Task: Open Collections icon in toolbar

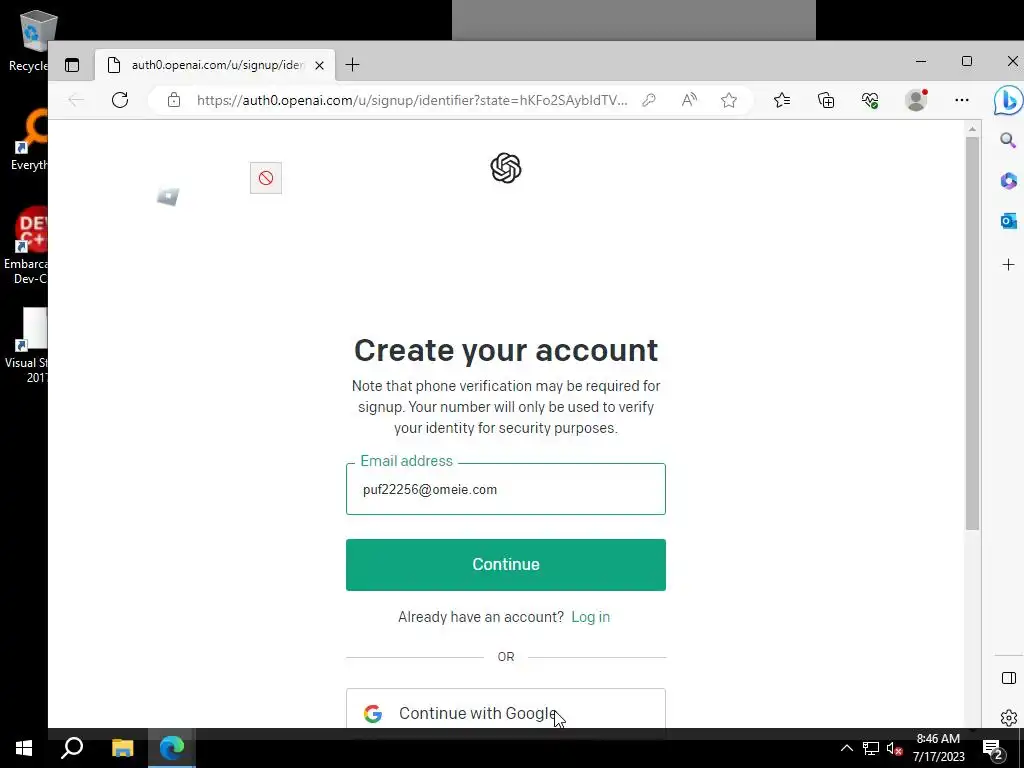Action: [x=826, y=100]
